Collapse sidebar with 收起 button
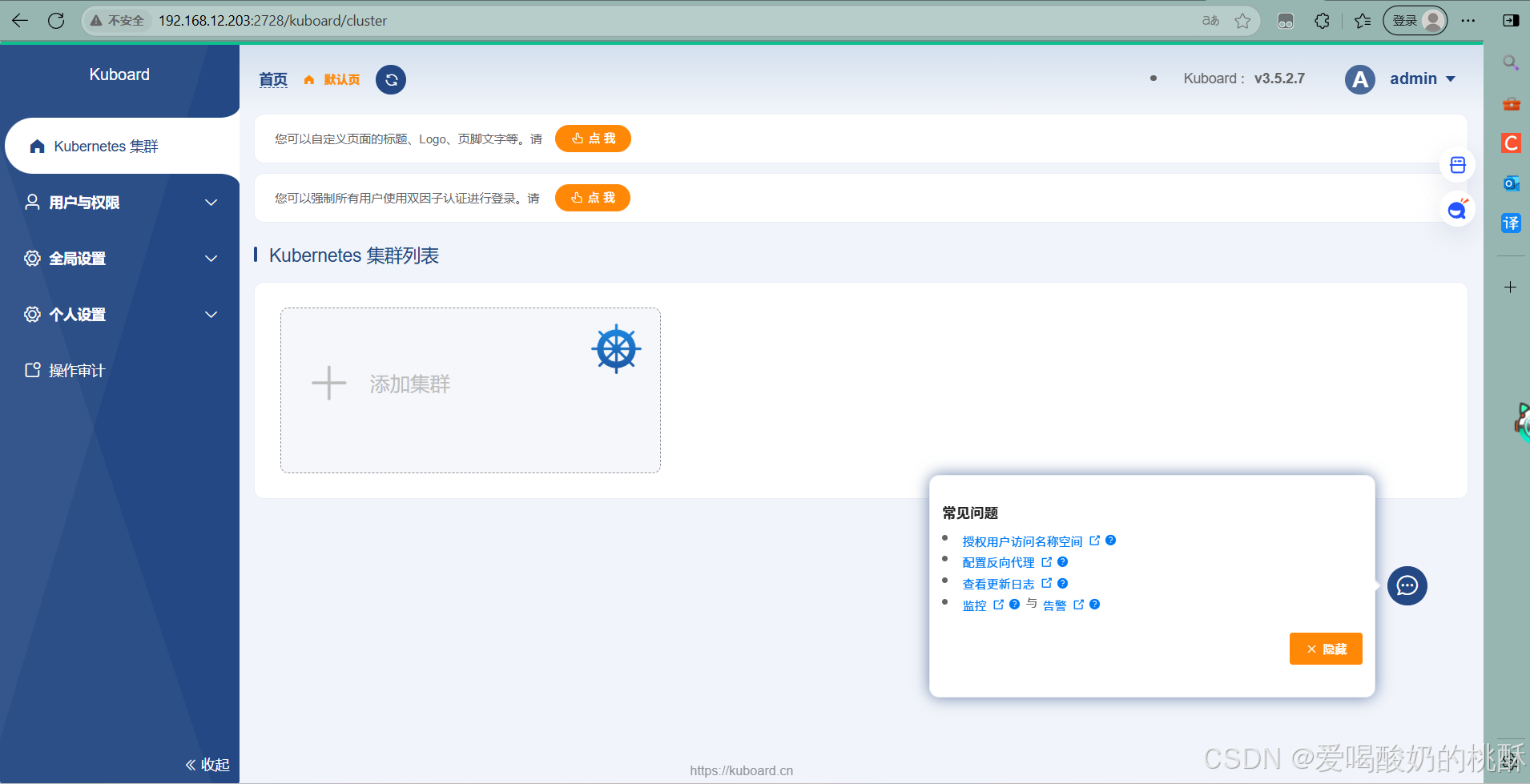This screenshot has width=1530, height=784. 207,765
